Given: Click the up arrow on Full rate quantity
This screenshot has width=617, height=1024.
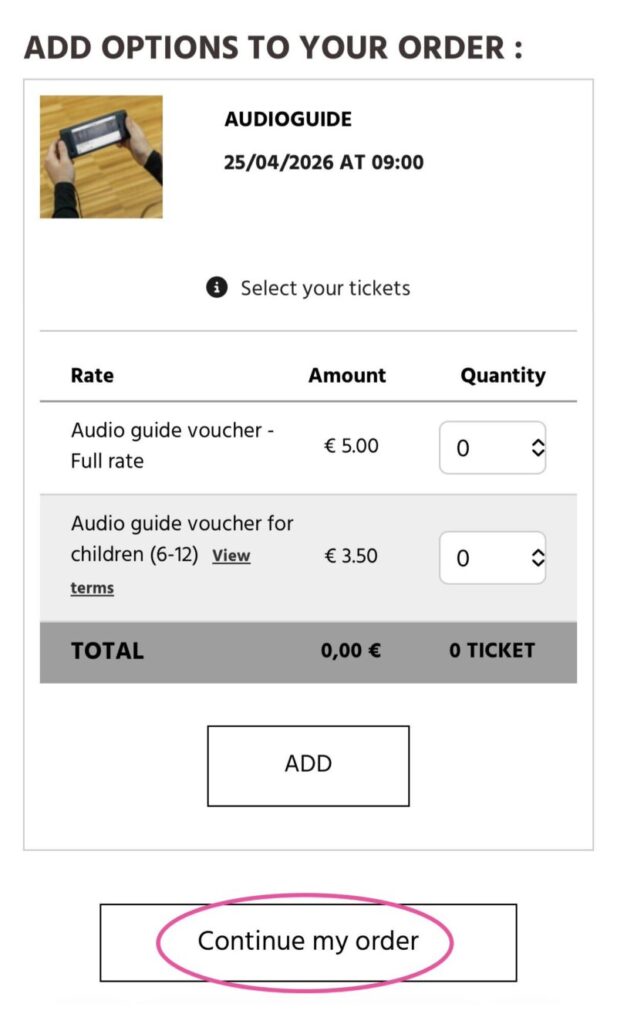Looking at the screenshot, I should [x=537, y=442].
